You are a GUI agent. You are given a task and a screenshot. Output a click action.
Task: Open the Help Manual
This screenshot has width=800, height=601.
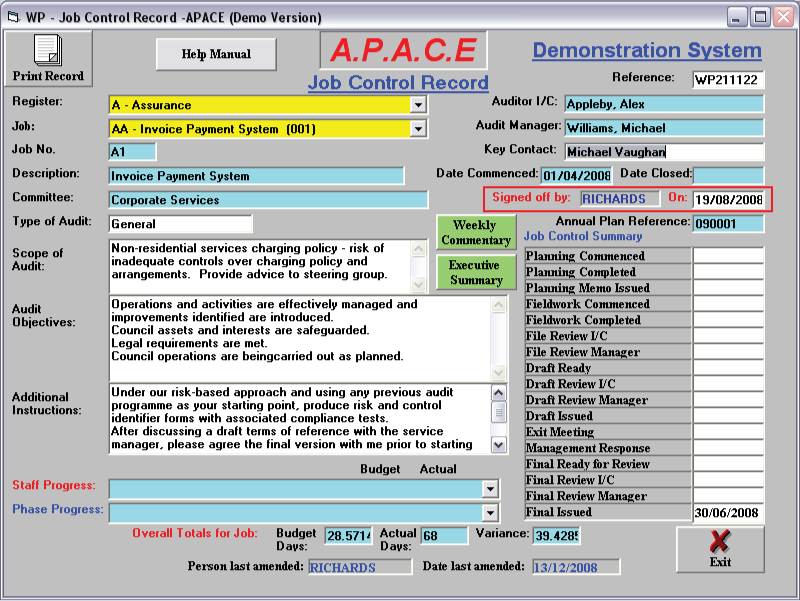tap(215, 54)
